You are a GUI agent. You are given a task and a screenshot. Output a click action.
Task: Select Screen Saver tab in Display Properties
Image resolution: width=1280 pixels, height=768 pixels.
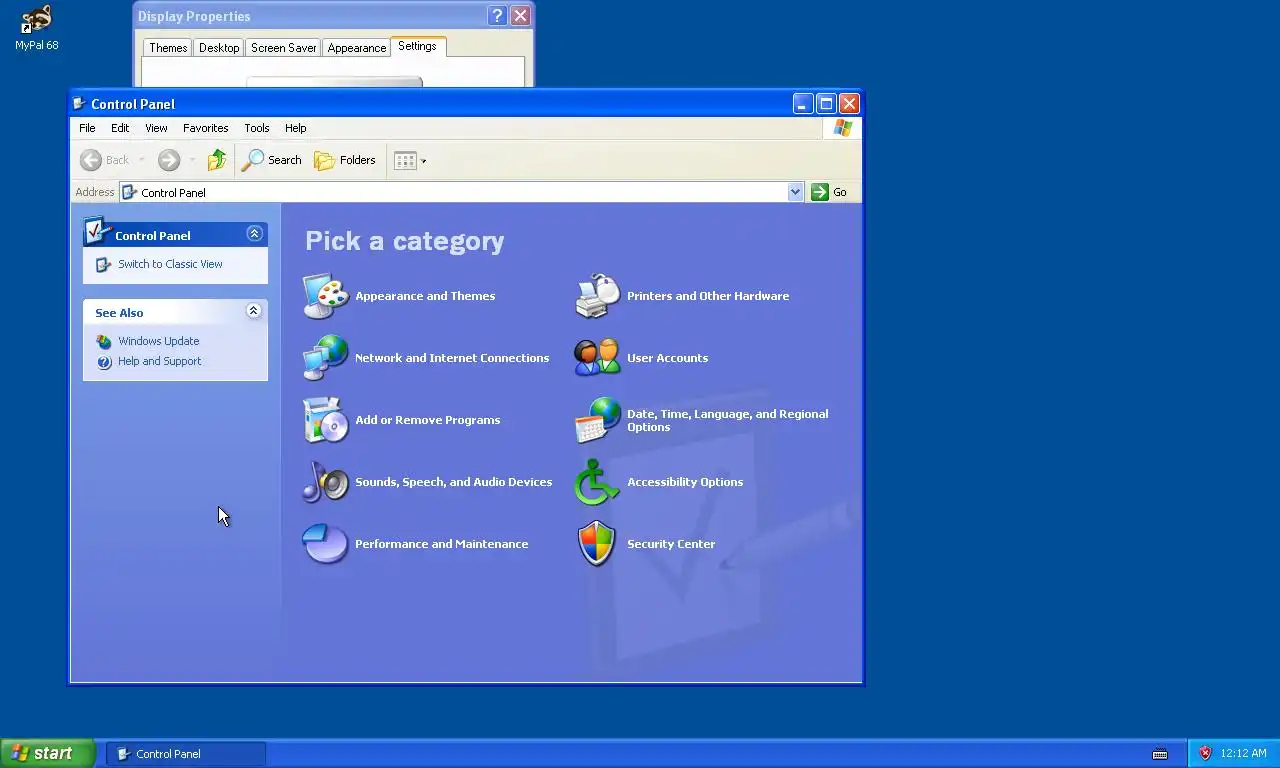(284, 48)
